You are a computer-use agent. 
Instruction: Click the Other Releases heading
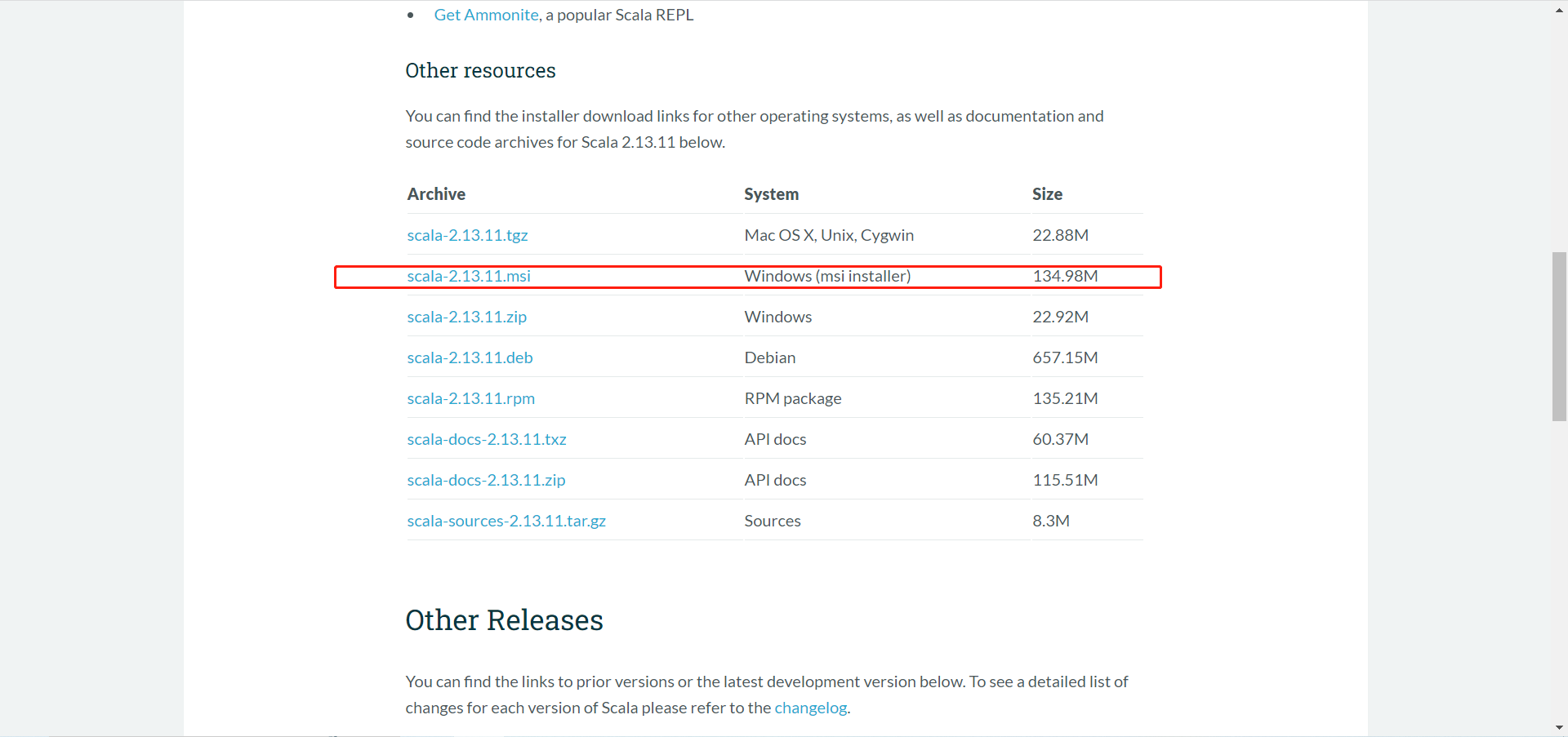coord(504,620)
